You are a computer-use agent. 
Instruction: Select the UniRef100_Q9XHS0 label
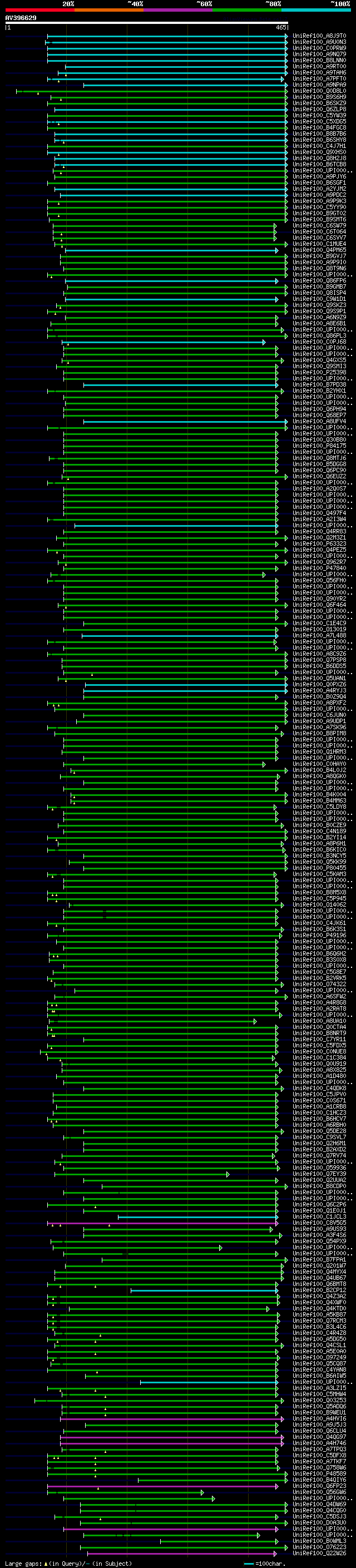point(319,152)
